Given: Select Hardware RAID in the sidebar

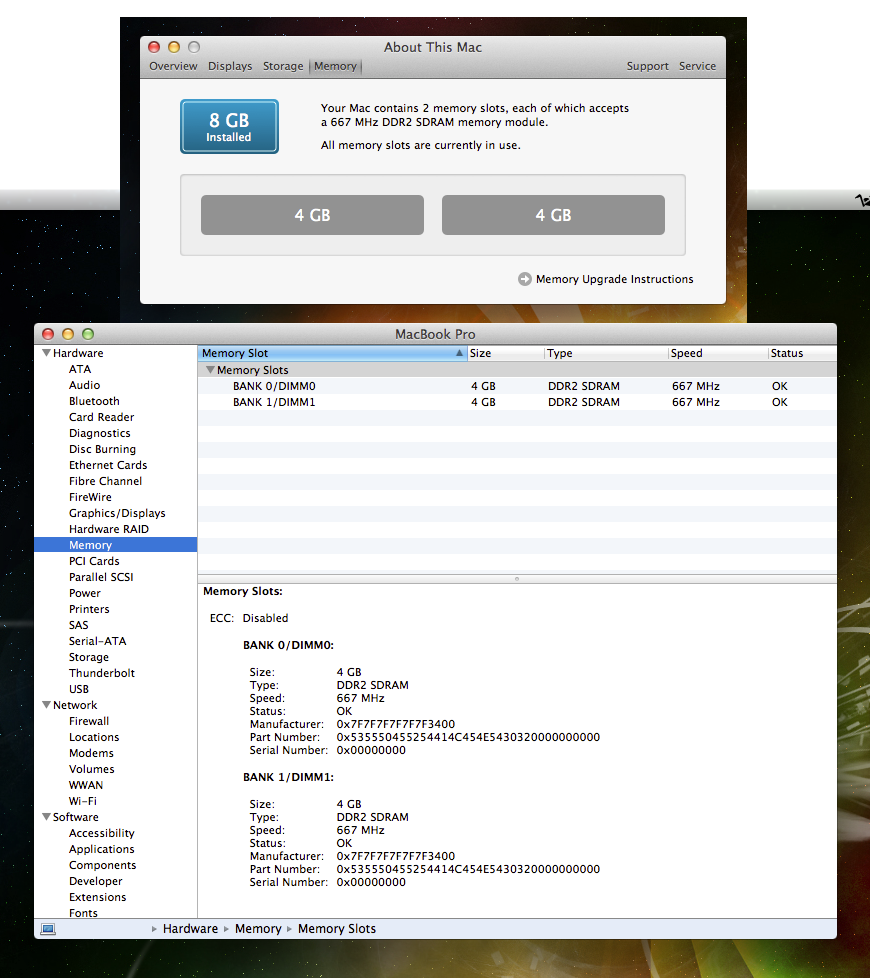Looking at the screenshot, I should (109, 529).
